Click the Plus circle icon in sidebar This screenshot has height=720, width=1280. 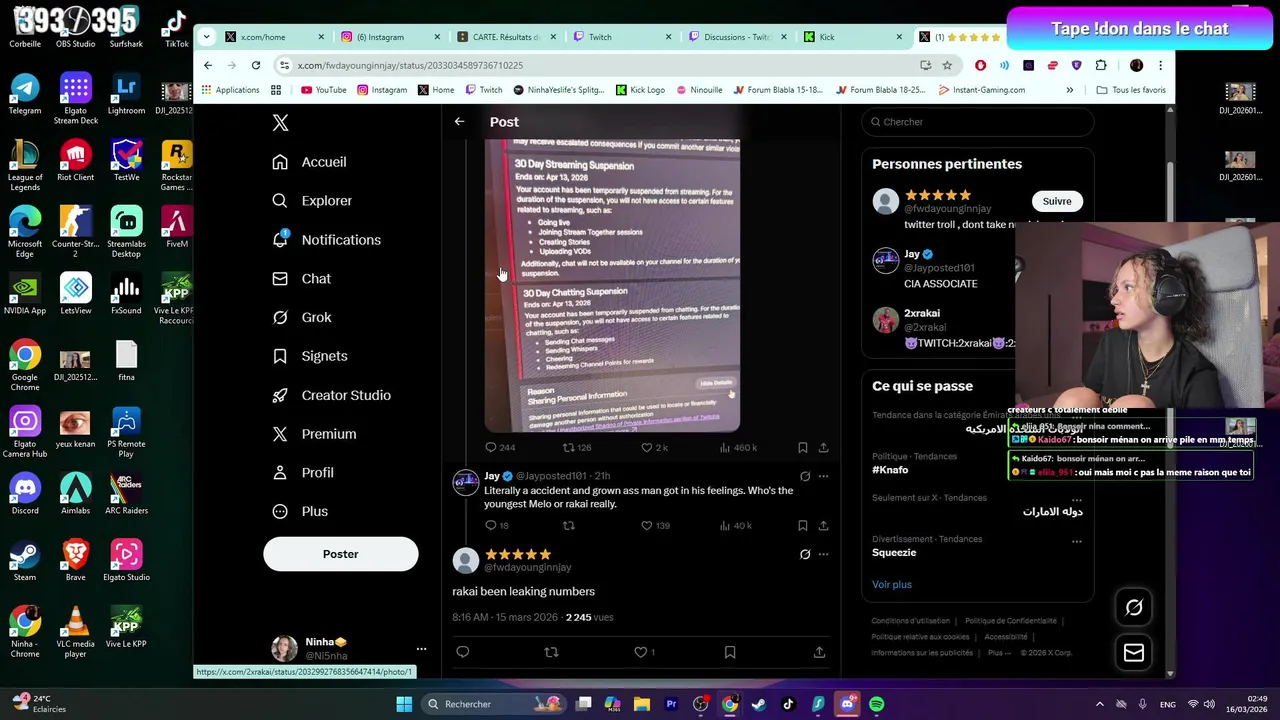coord(280,511)
